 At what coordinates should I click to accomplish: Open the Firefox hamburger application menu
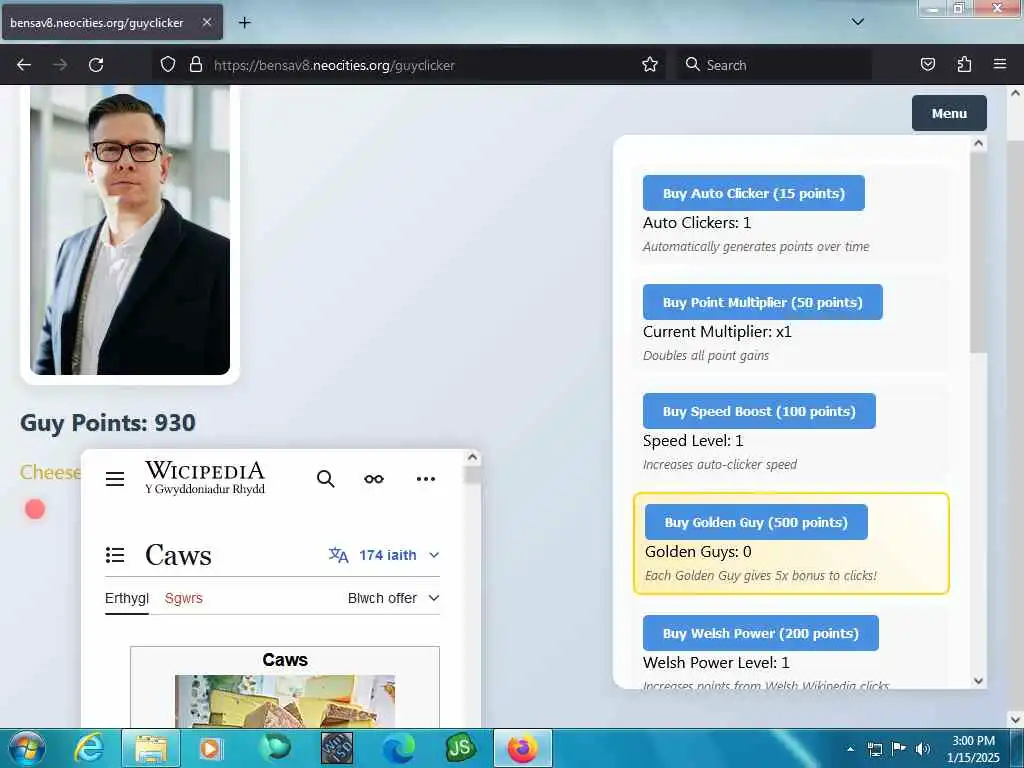[x=999, y=64]
